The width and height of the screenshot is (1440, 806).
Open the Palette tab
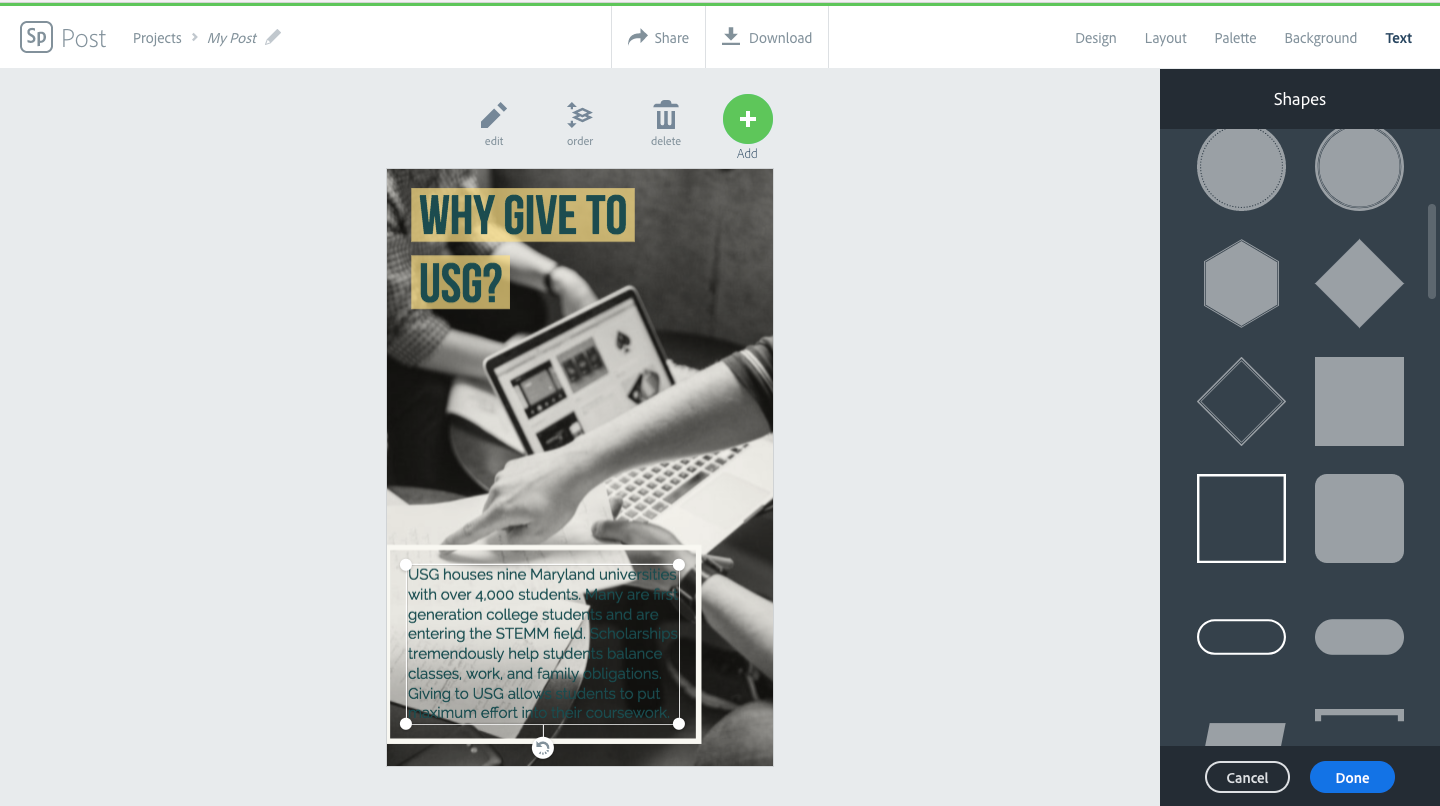1235,38
